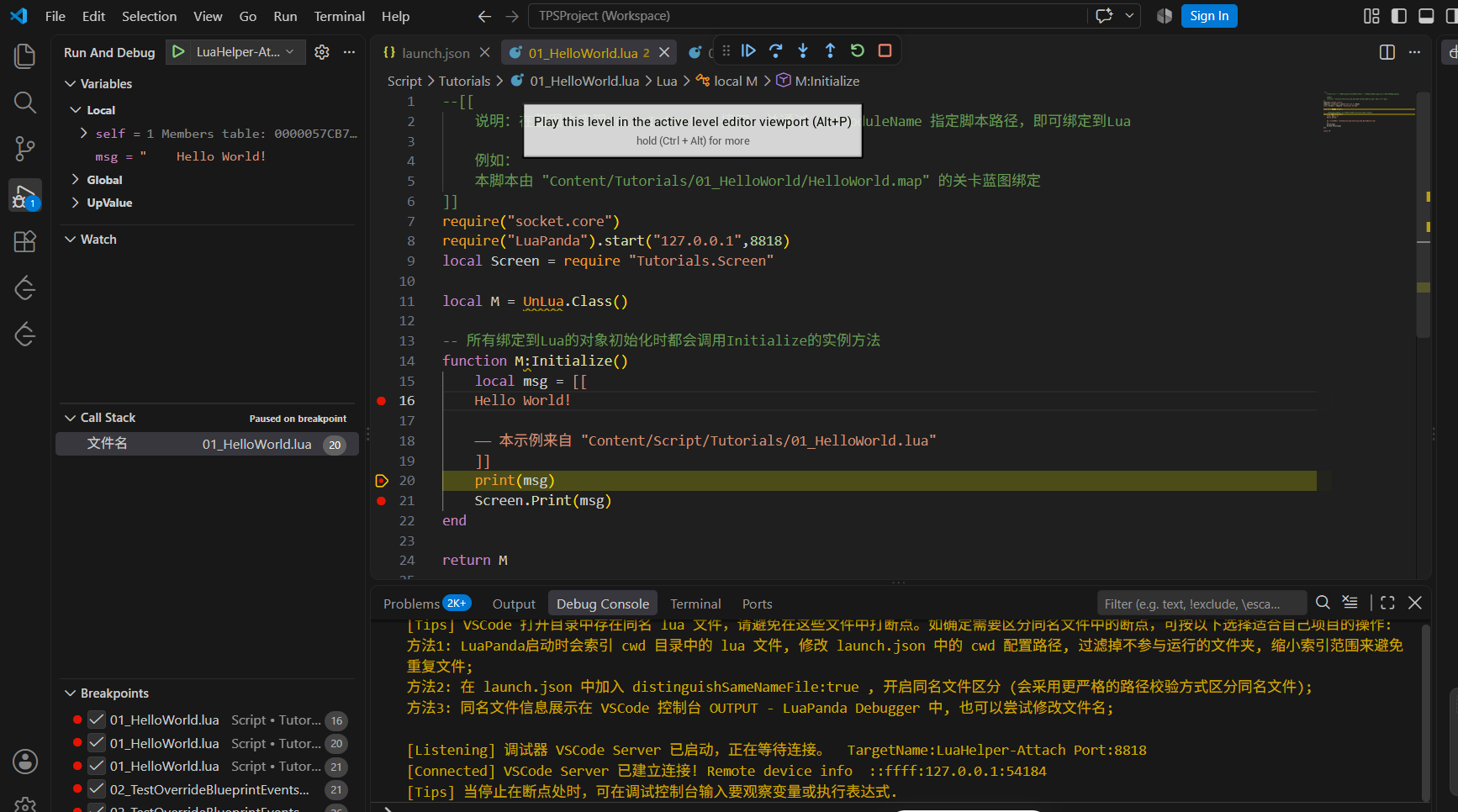Go back with the navigation arrow
This screenshot has width=1458, height=812.
tap(484, 16)
